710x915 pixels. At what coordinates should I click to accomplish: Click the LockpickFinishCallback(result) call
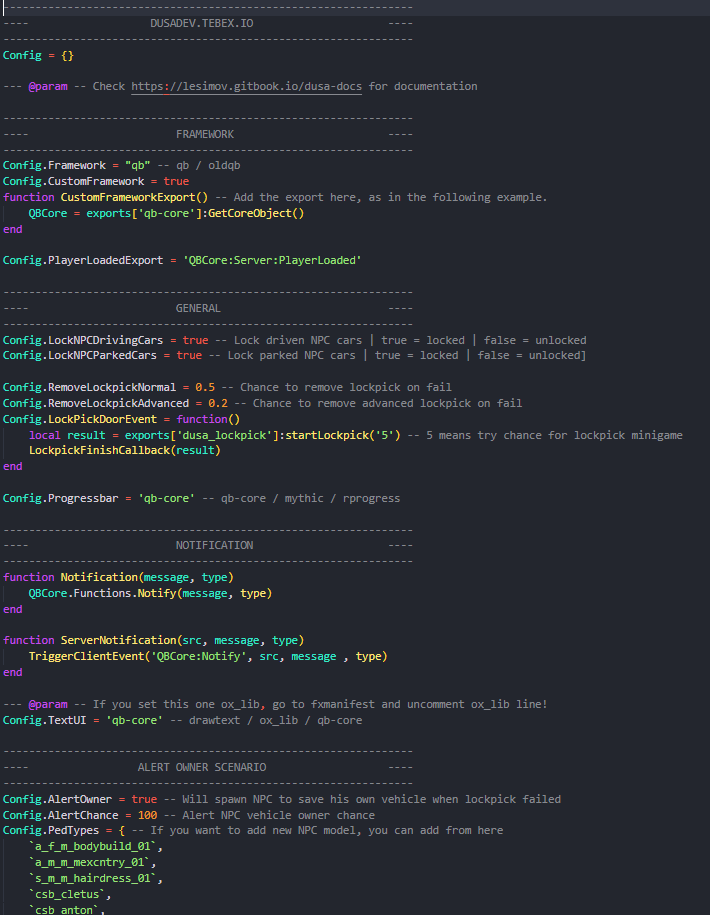(x=123, y=450)
